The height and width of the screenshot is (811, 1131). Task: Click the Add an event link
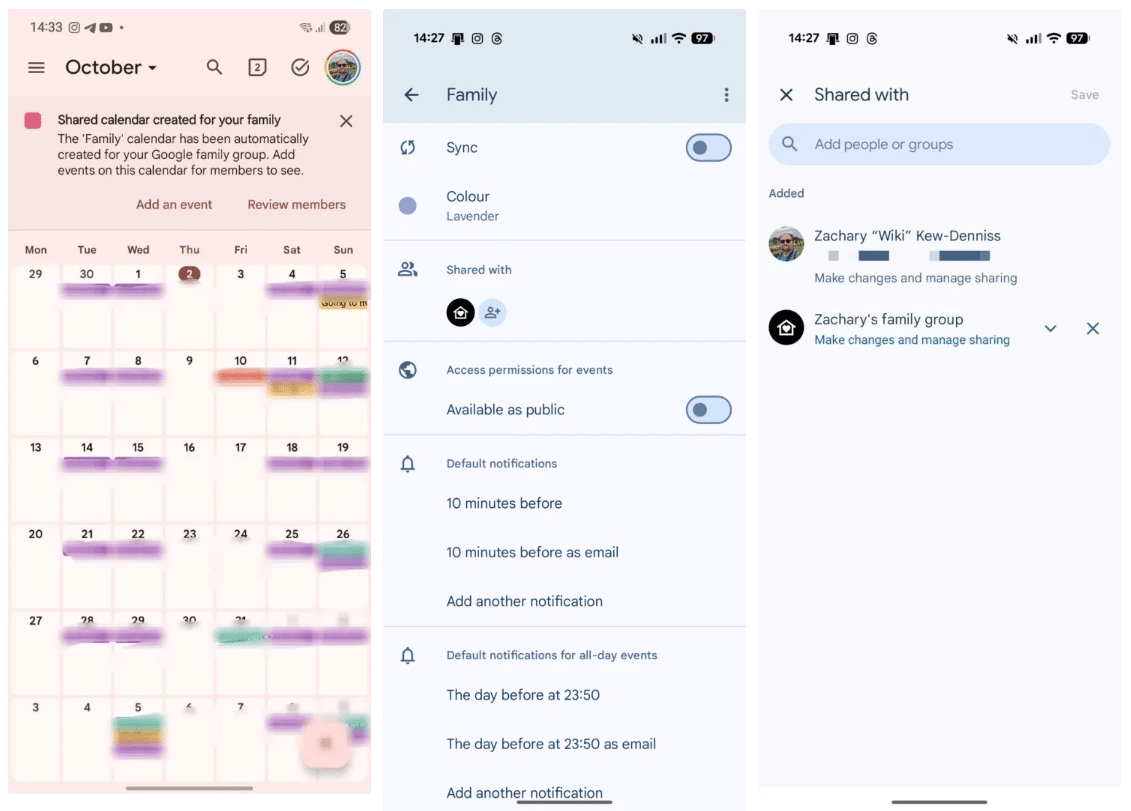(x=174, y=205)
